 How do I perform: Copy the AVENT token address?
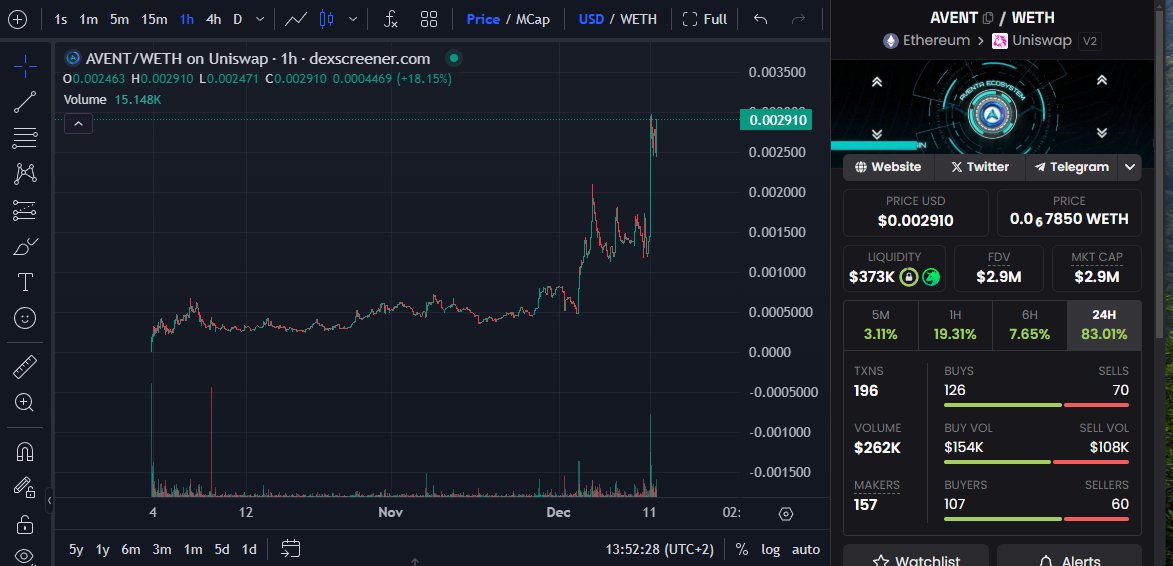(988, 18)
